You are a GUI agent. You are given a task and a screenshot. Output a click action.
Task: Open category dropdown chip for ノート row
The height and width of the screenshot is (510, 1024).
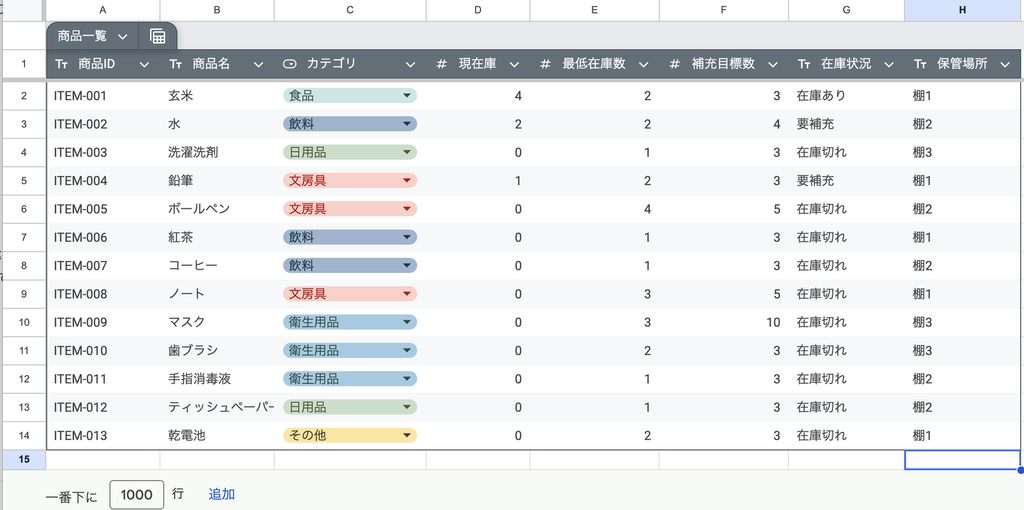pos(350,294)
